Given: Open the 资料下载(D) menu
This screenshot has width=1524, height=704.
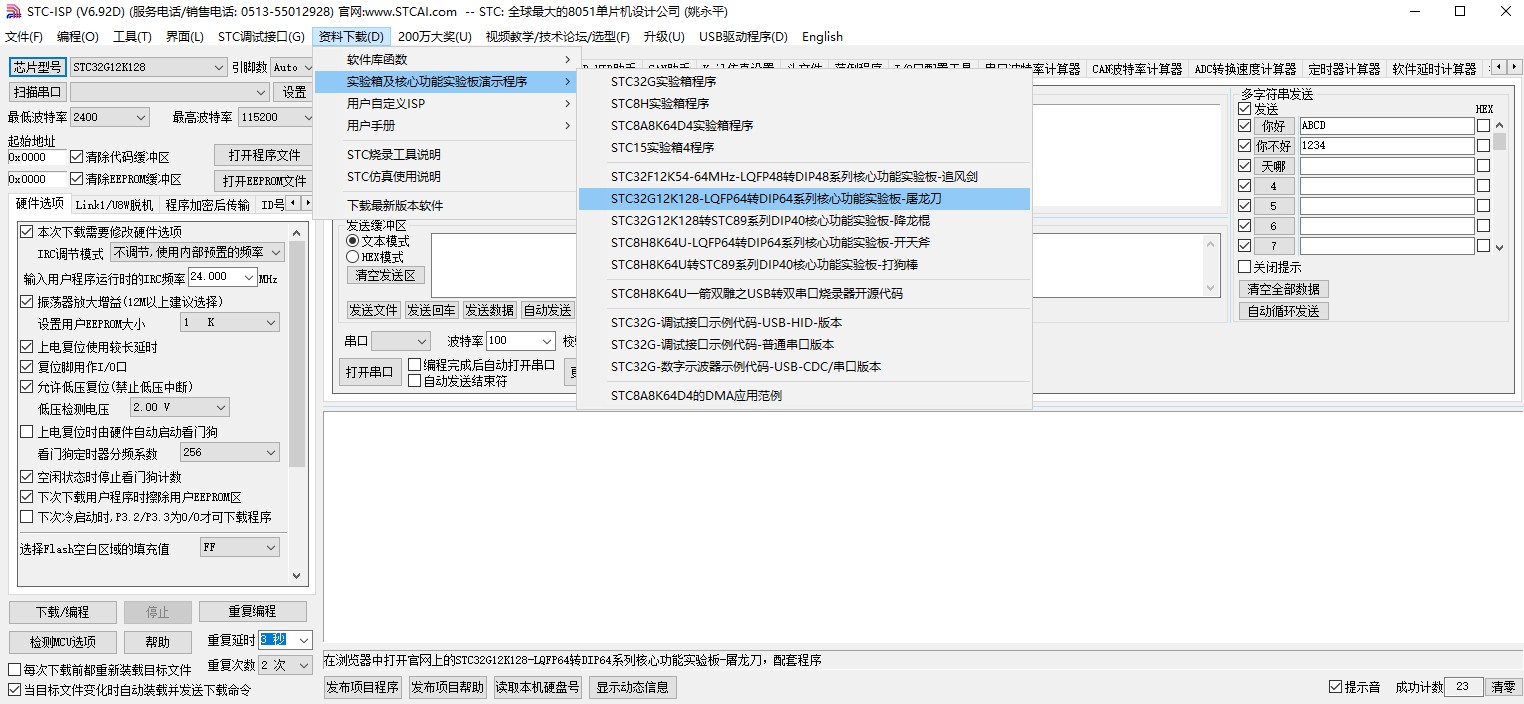Looking at the screenshot, I should click(x=351, y=37).
